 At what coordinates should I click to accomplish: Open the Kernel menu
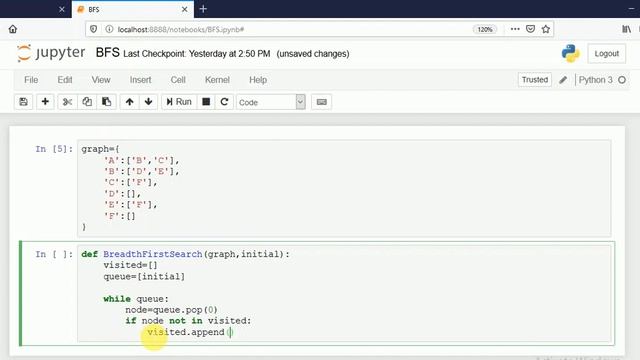[x=217, y=80]
